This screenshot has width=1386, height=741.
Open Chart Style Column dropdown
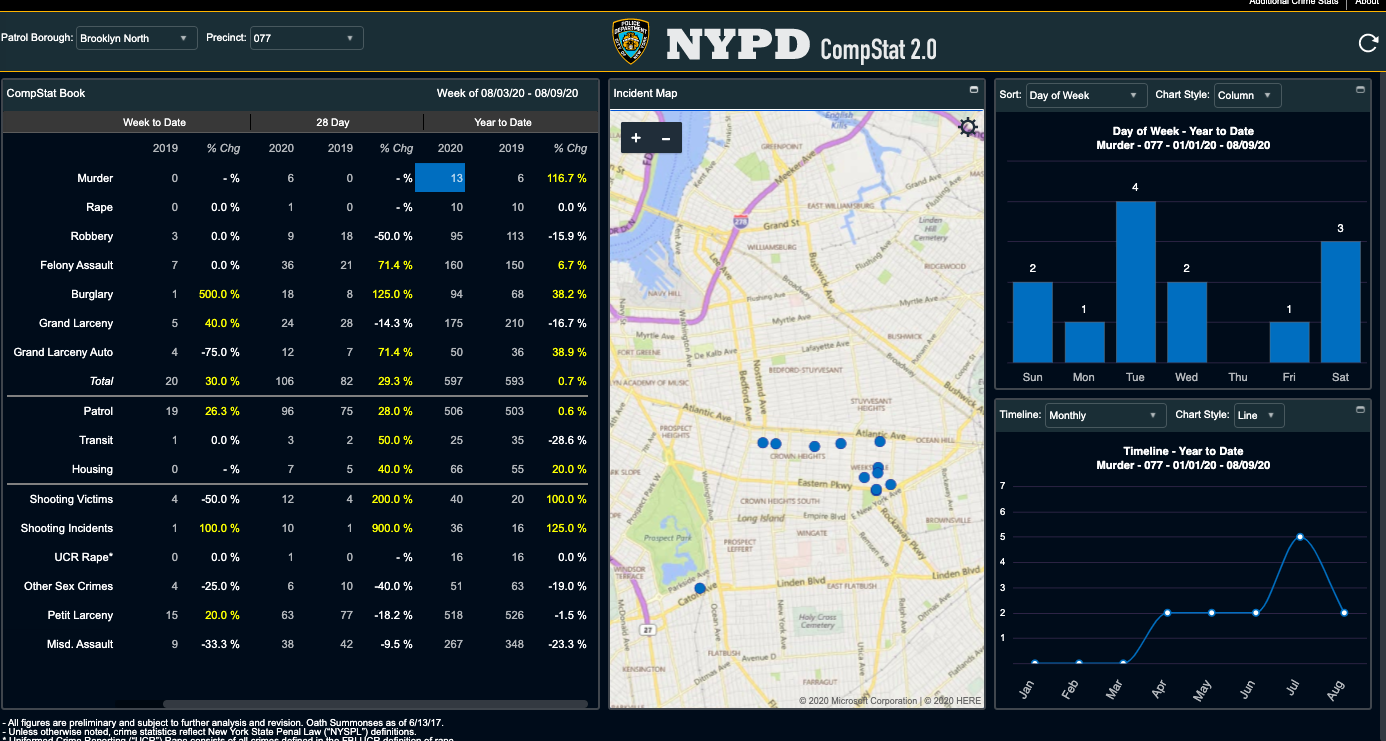pyautogui.click(x=1248, y=95)
